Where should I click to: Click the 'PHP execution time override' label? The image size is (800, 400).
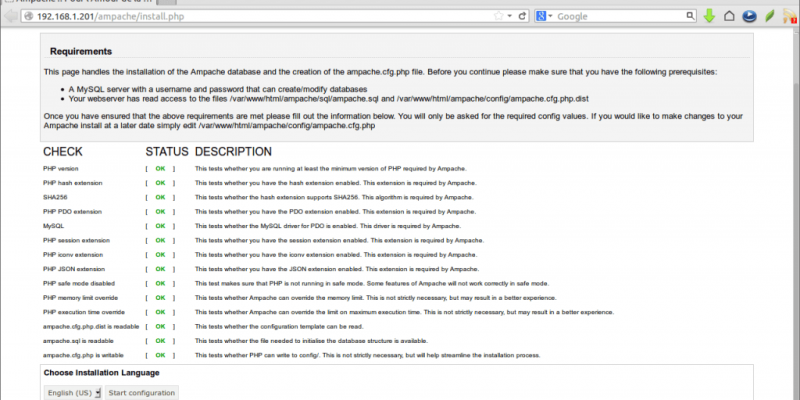tap(84, 312)
